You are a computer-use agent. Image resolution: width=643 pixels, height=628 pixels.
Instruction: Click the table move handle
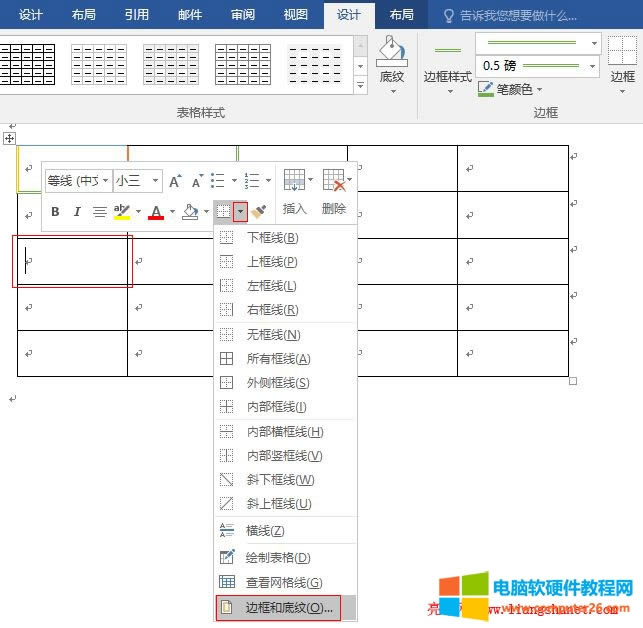9,139
